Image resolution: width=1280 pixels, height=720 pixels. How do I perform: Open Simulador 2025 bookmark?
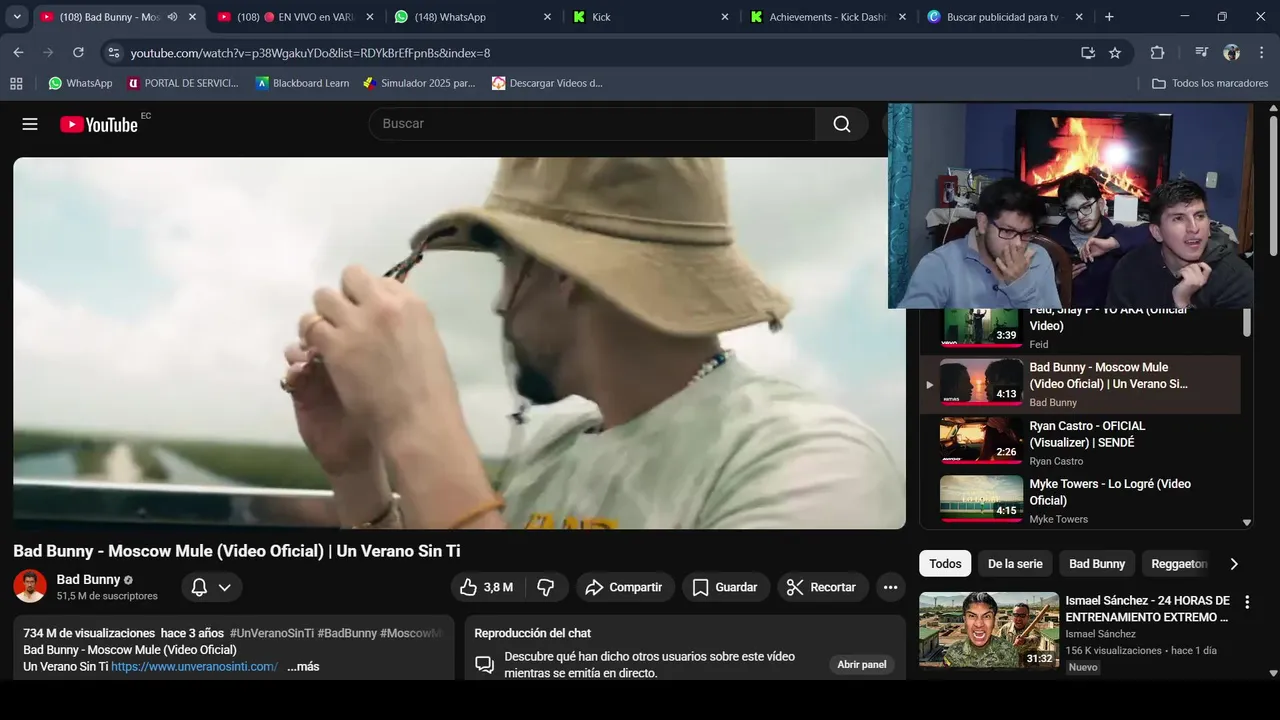click(419, 83)
